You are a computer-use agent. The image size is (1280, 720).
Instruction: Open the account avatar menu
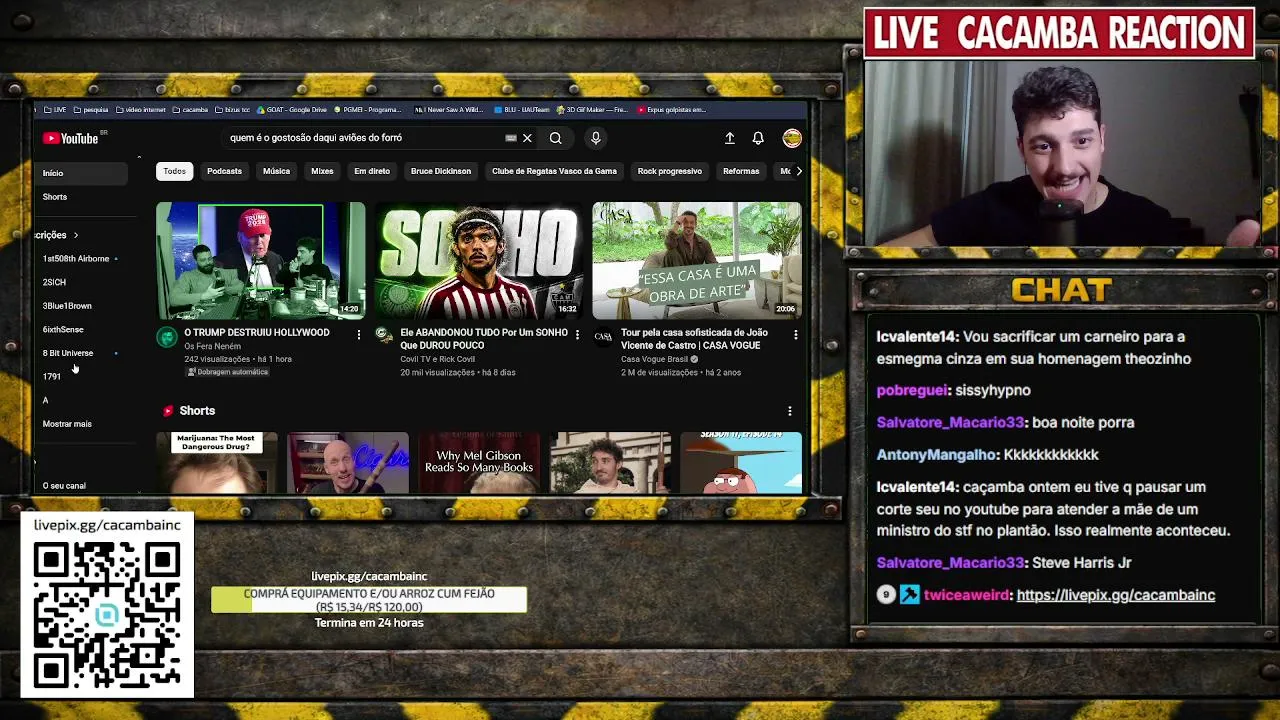tap(792, 138)
